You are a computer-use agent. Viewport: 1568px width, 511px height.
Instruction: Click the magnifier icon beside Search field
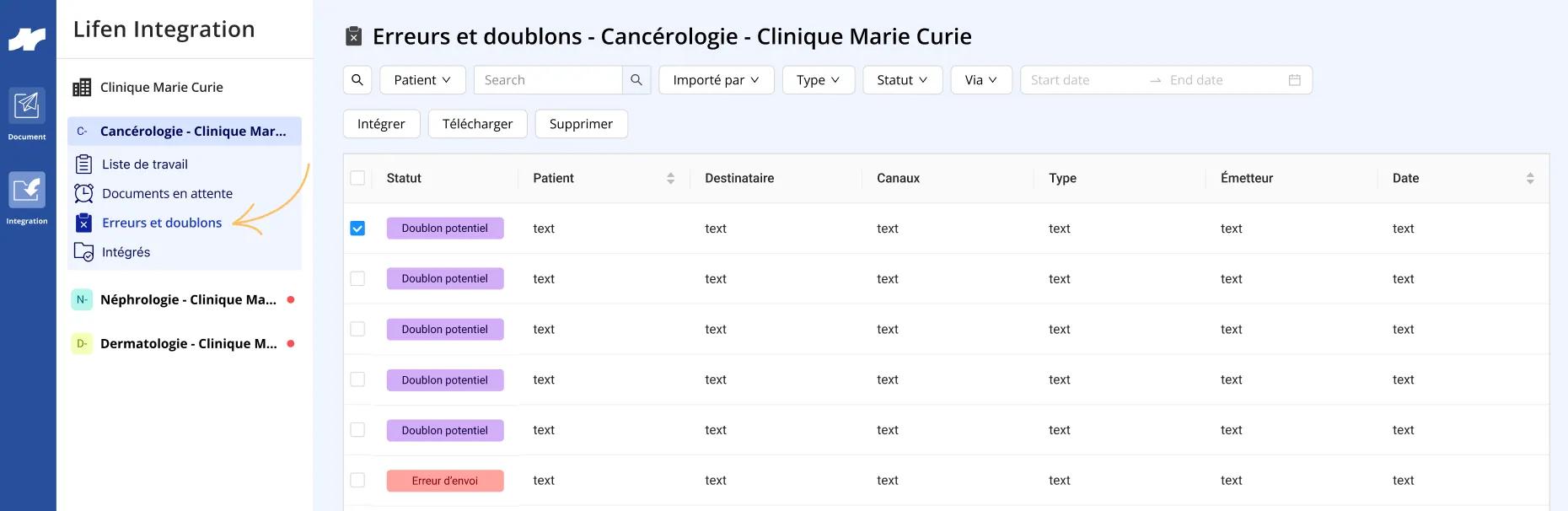coord(636,80)
